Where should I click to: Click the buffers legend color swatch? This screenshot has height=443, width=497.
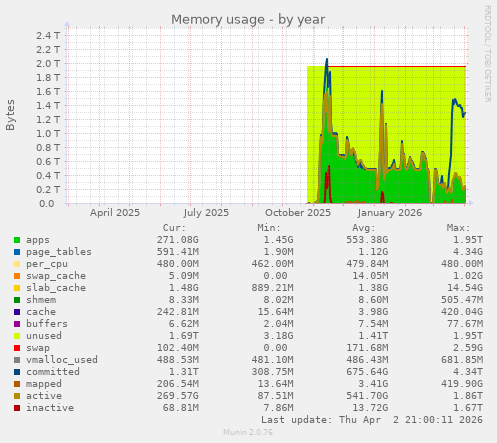click(x=17, y=324)
